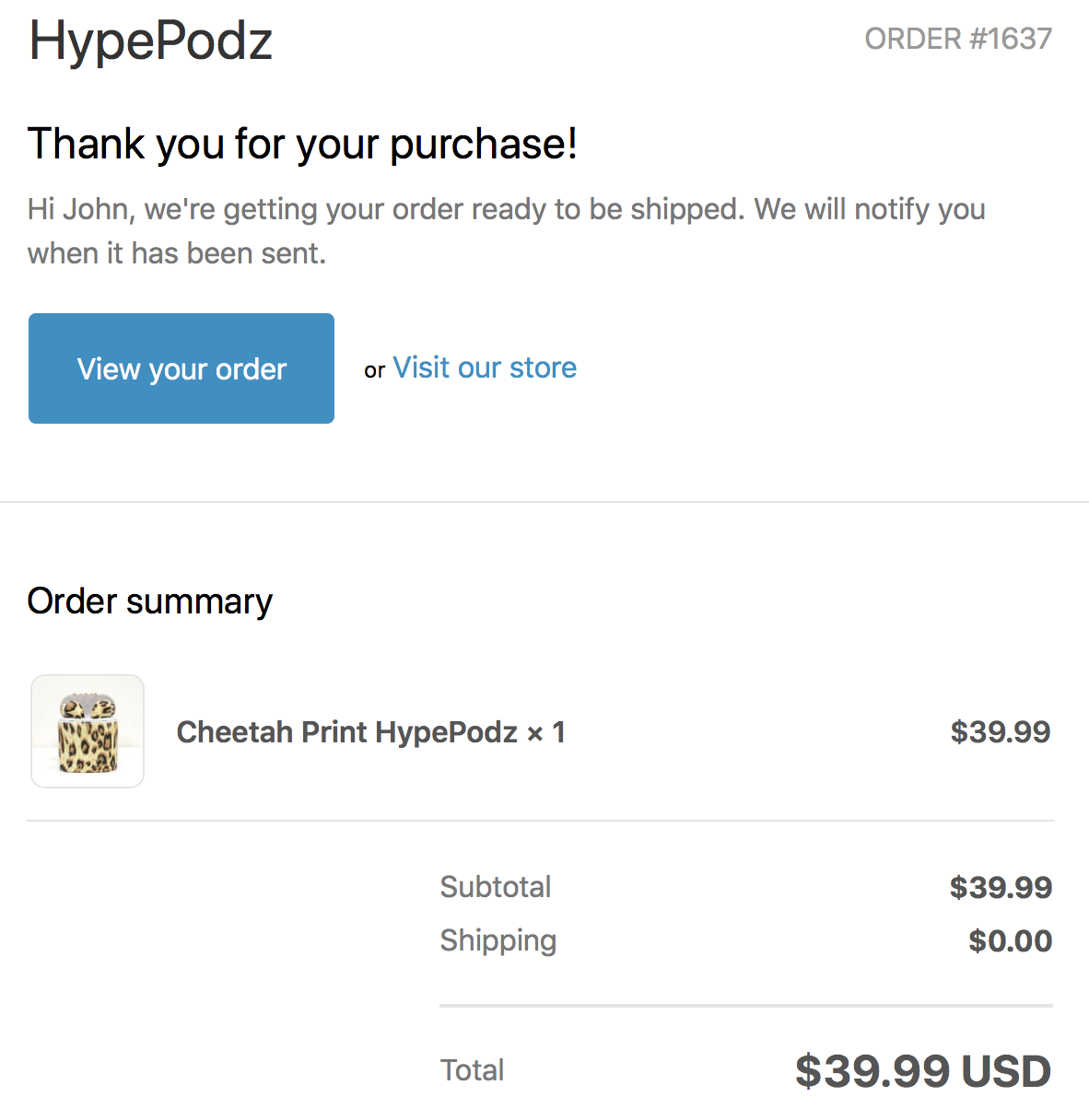Select the ORDER #1637 label
The image size is (1089, 1120).
pos(958,39)
